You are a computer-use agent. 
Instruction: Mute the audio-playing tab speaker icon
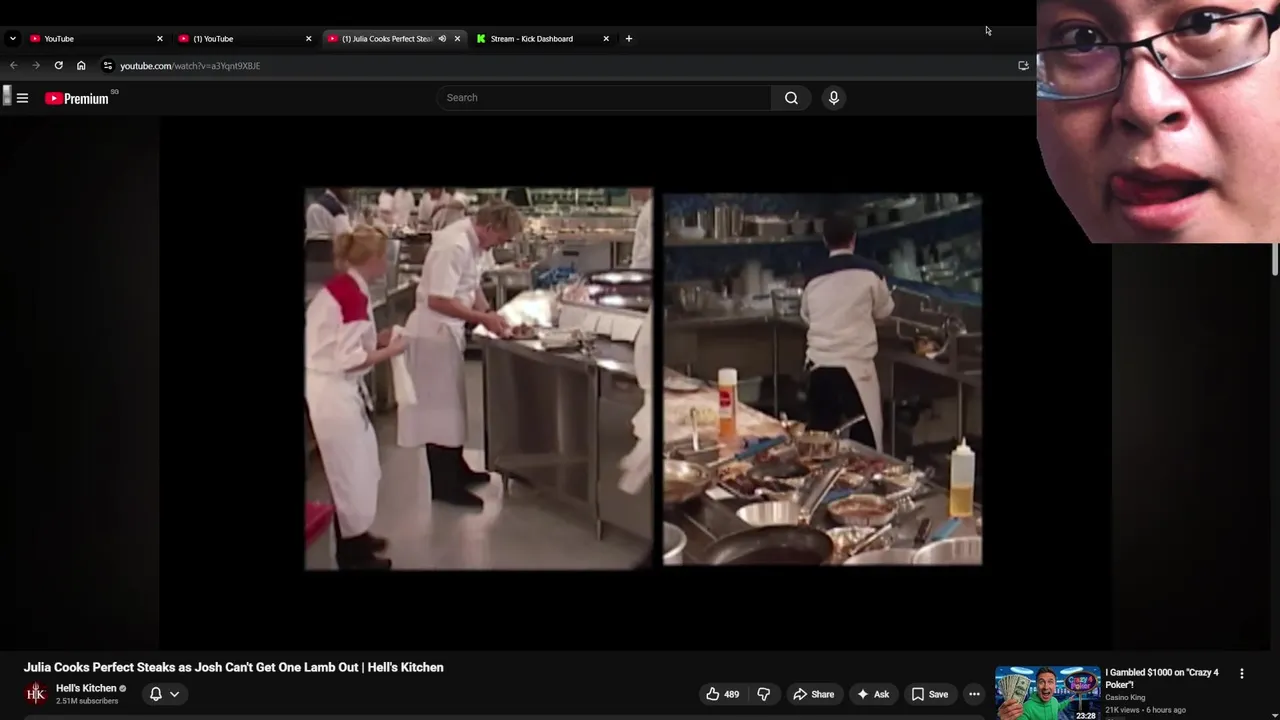click(x=442, y=38)
